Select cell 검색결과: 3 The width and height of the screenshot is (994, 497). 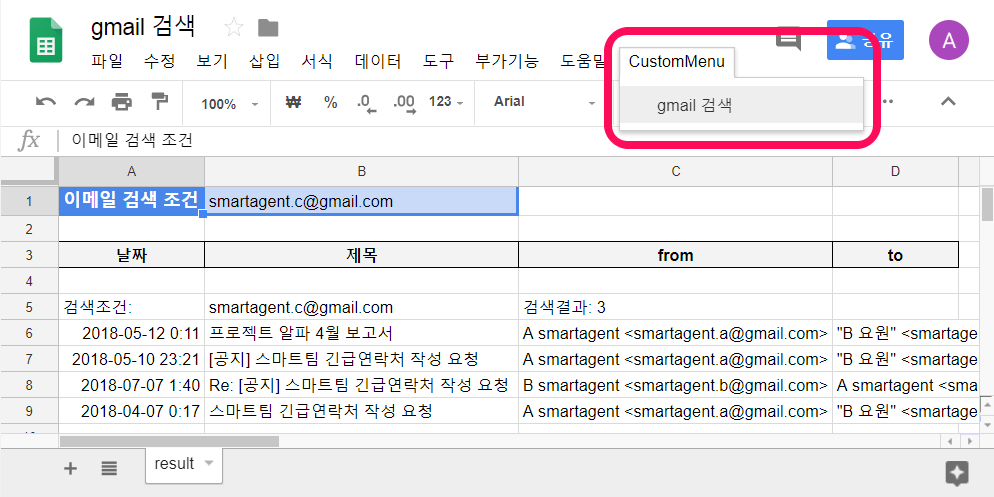point(676,307)
